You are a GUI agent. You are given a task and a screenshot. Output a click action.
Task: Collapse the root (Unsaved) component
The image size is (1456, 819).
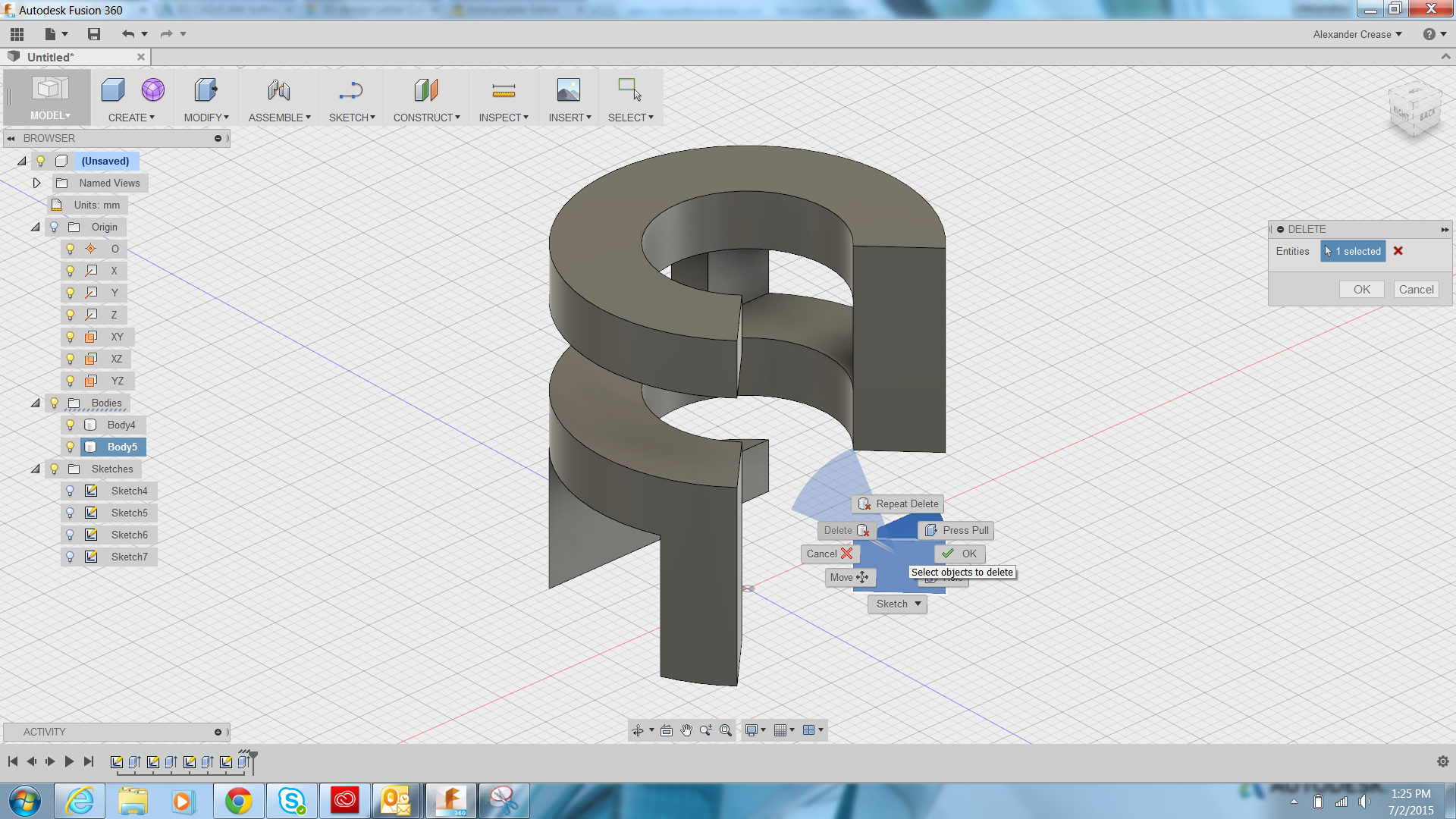tap(22, 161)
